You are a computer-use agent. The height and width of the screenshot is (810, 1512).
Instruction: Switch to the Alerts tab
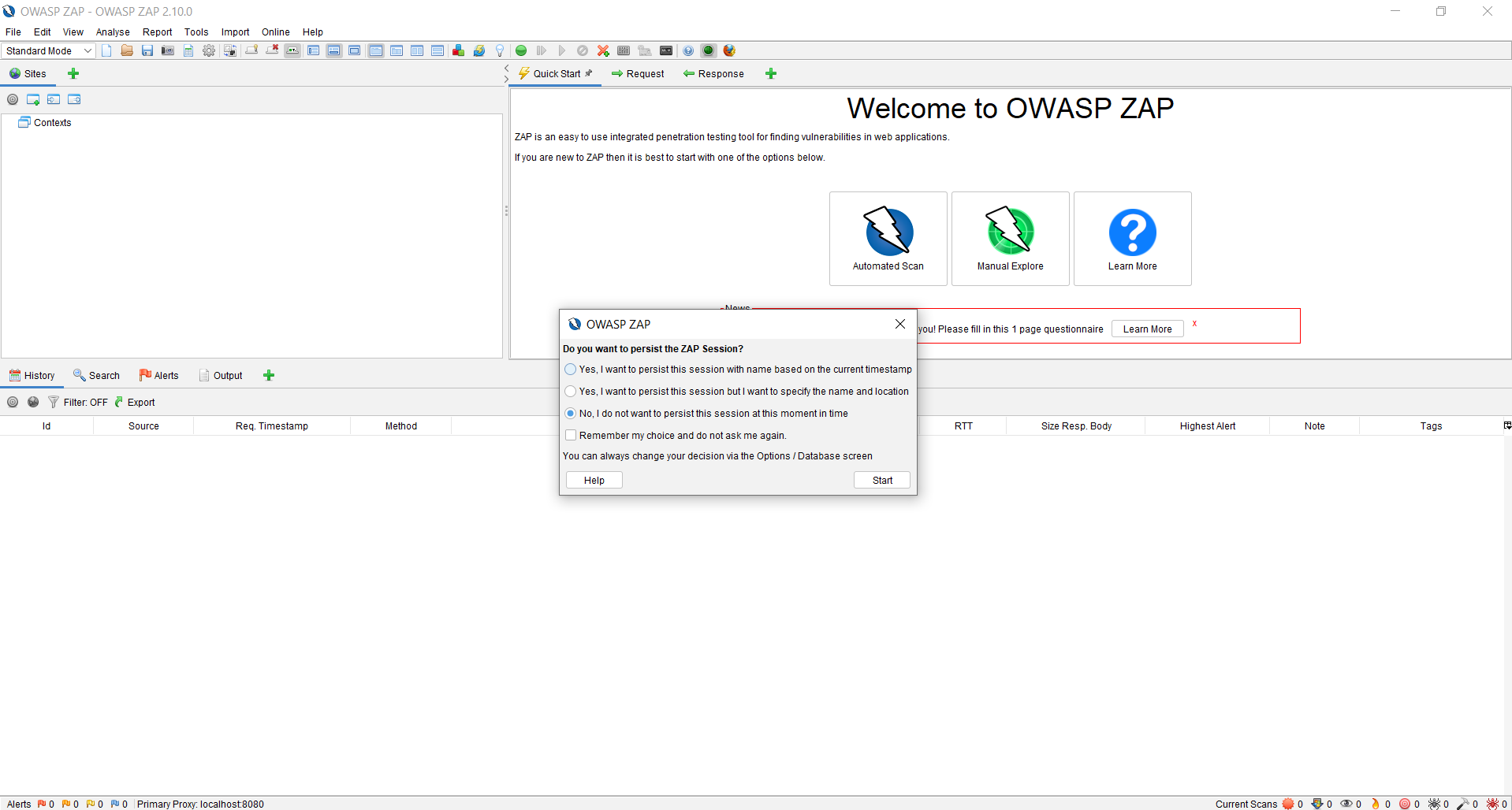159,376
